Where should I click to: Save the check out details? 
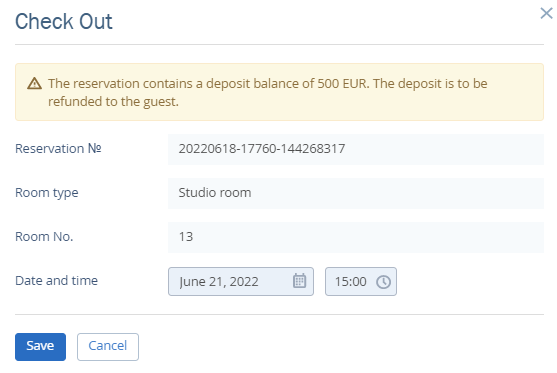40,346
